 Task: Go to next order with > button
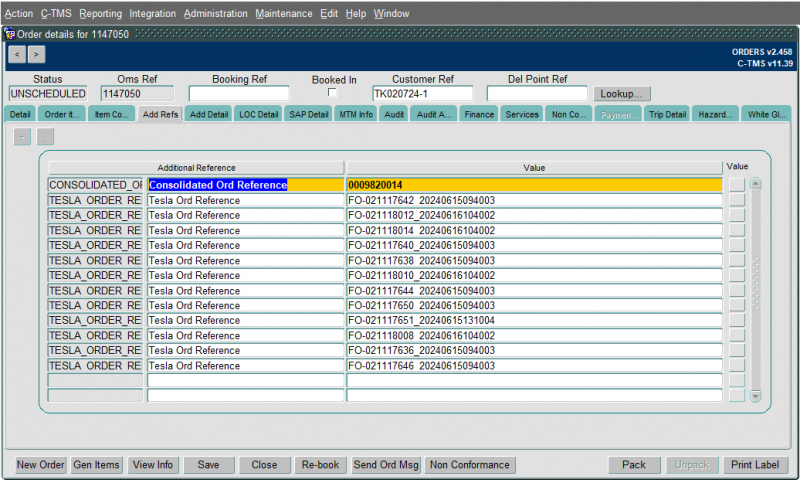(x=36, y=54)
